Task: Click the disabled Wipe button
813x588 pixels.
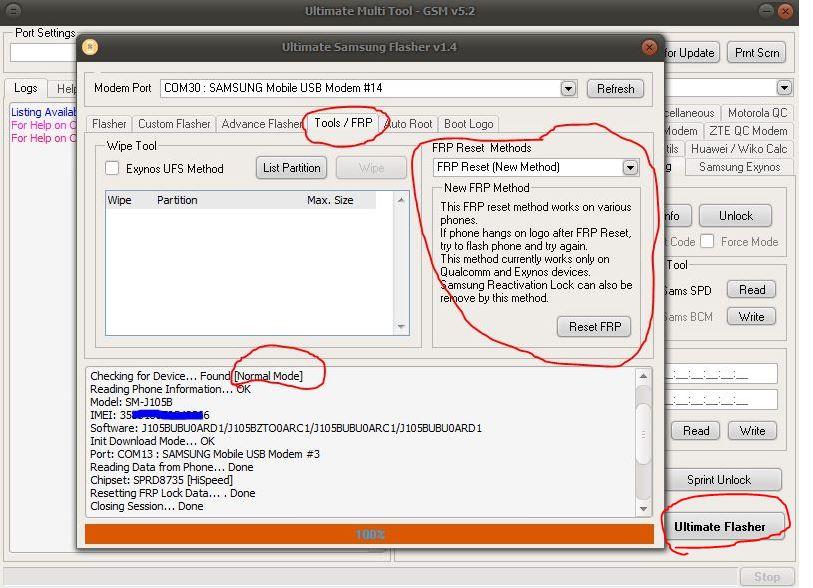Action: 371,168
